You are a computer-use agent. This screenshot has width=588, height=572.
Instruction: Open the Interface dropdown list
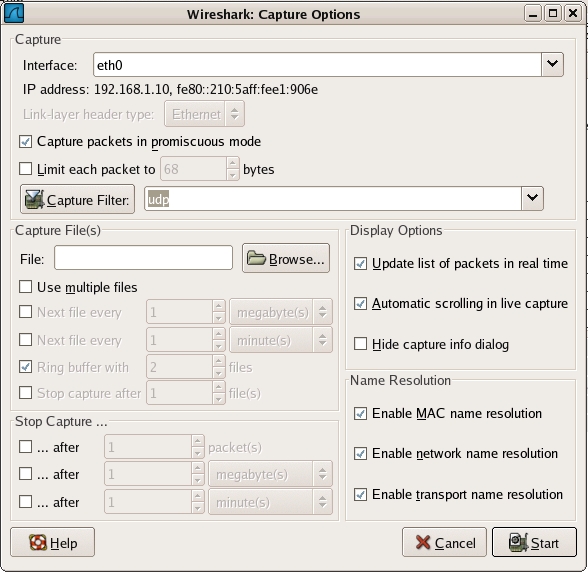point(552,65)
